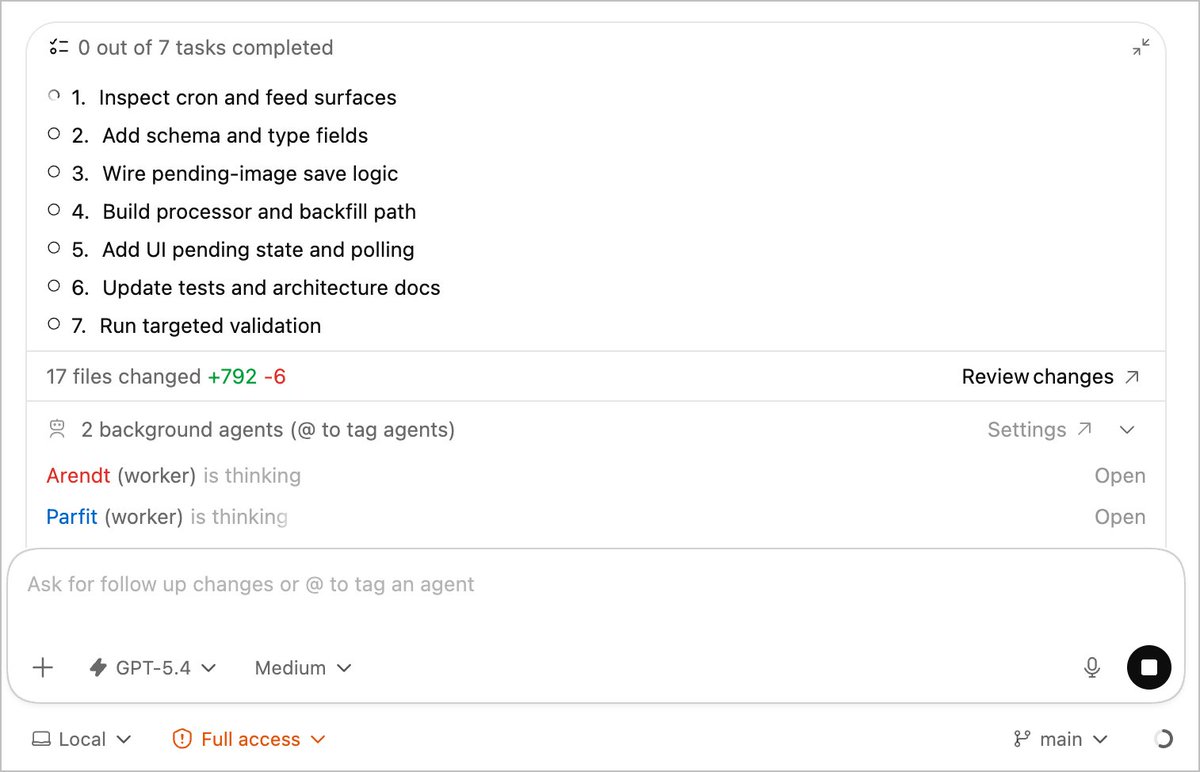The image size is (1200, 772).
Task: Open the GPT-5.4 model dropdown
Action: 153,668
